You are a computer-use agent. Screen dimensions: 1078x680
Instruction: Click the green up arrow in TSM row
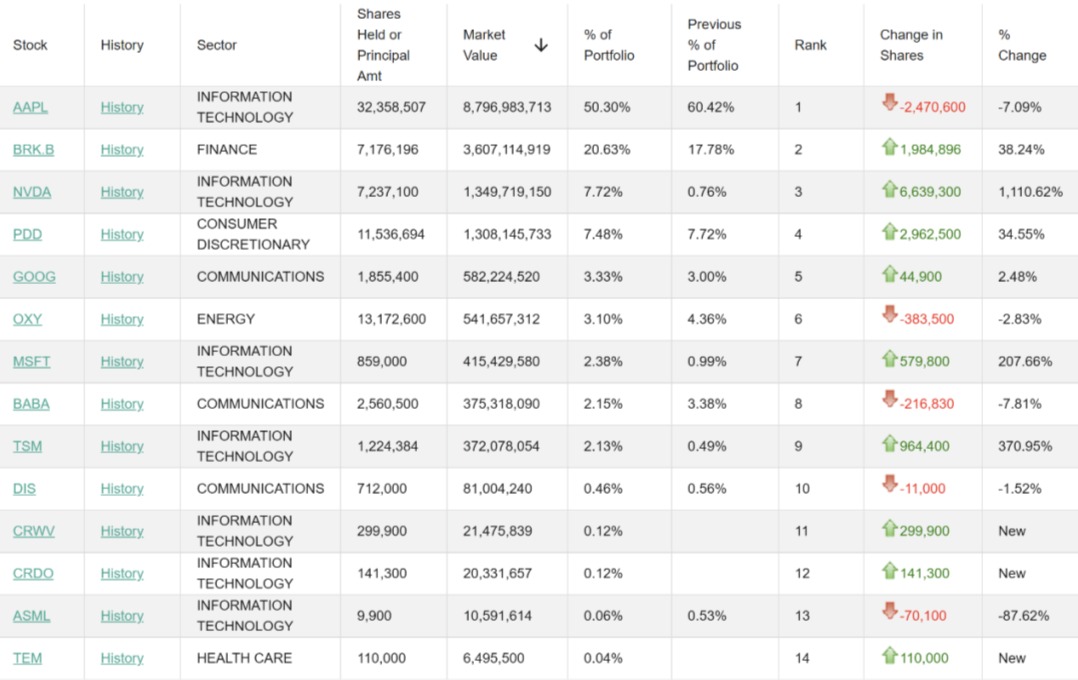(889, 444)
